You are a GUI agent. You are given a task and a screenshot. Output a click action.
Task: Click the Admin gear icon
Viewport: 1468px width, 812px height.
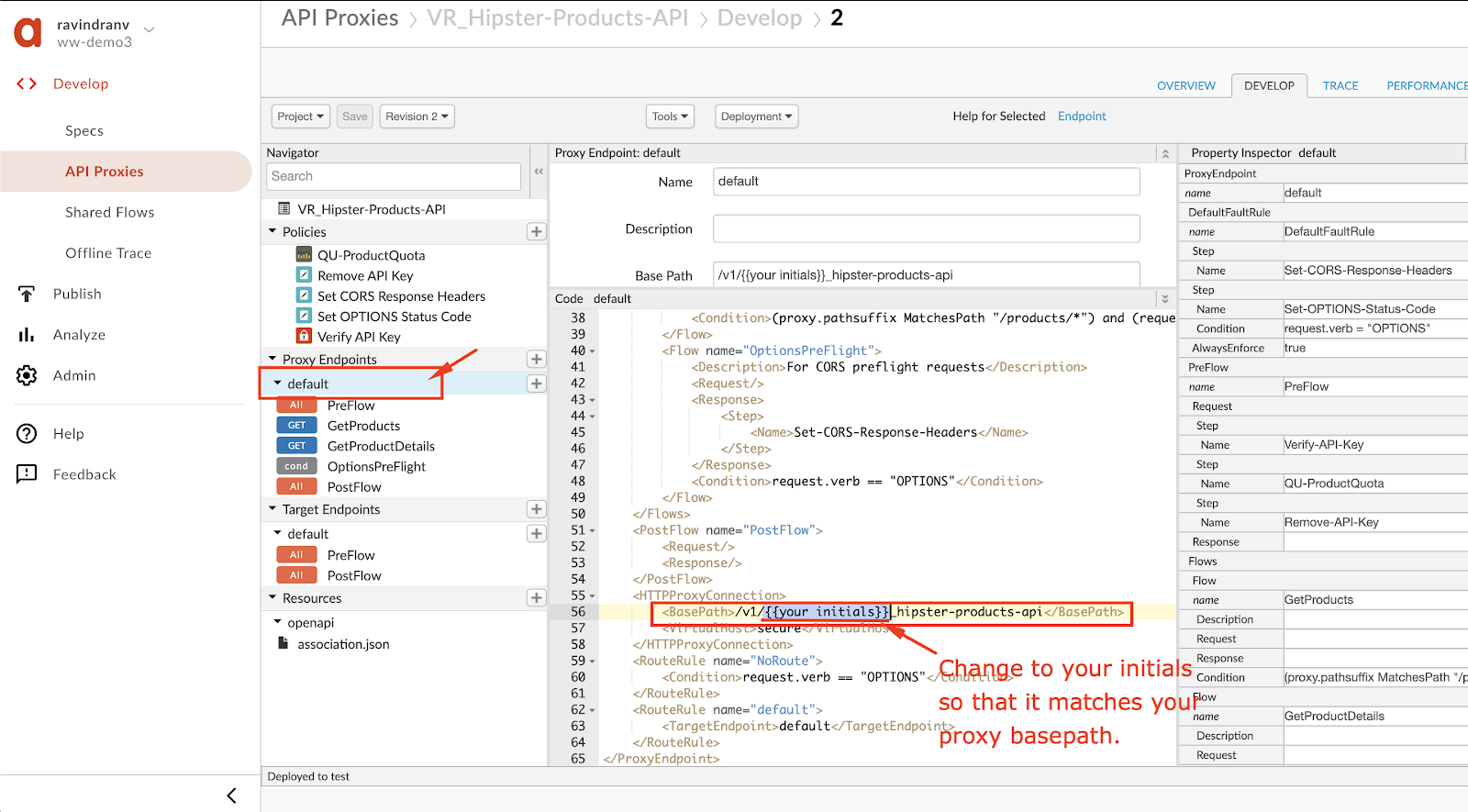pyautogui.click(x=27, y=375)
